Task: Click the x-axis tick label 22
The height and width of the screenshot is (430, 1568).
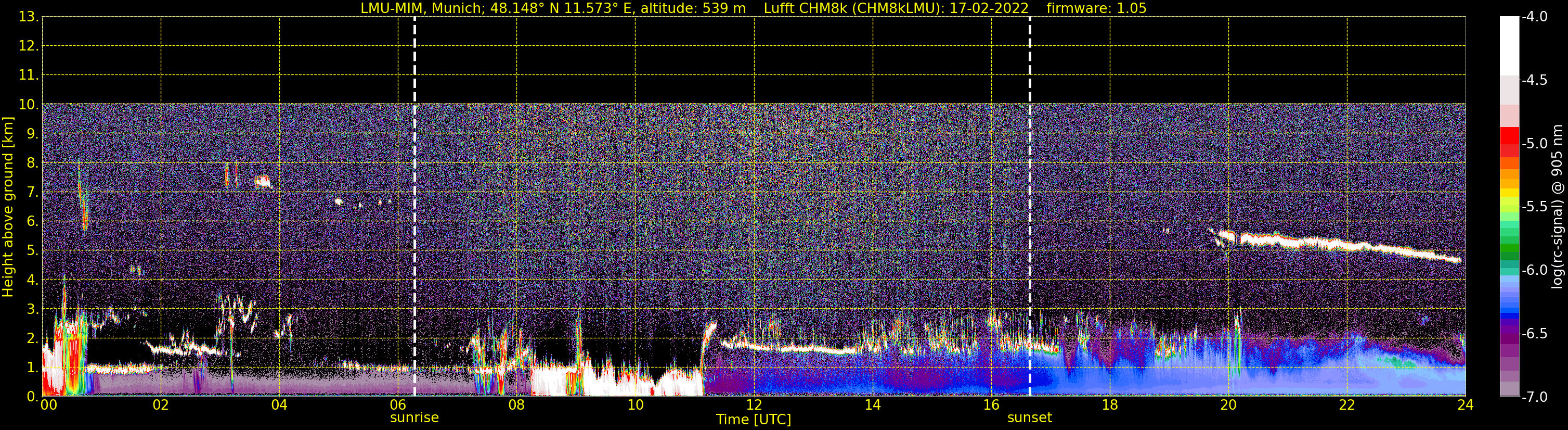Action: coord(1347,405)
